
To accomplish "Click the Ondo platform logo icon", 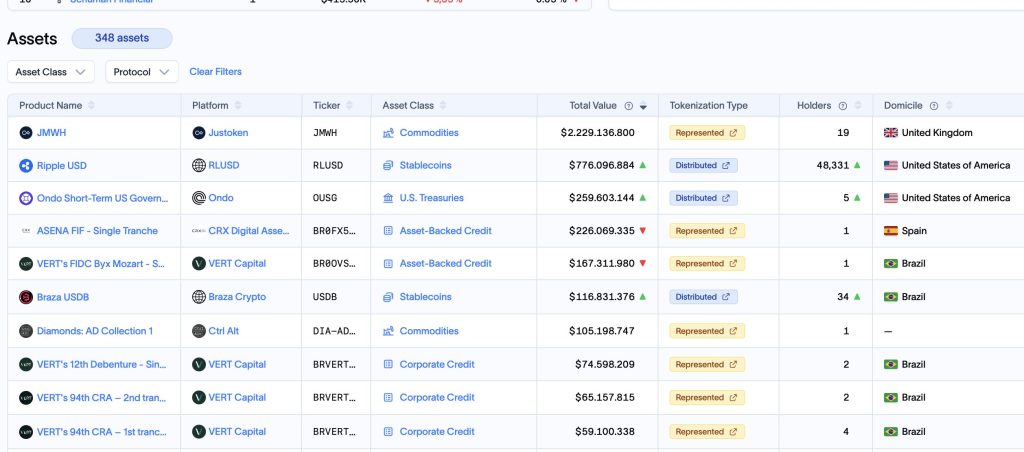I will click(x=199, y=199).
